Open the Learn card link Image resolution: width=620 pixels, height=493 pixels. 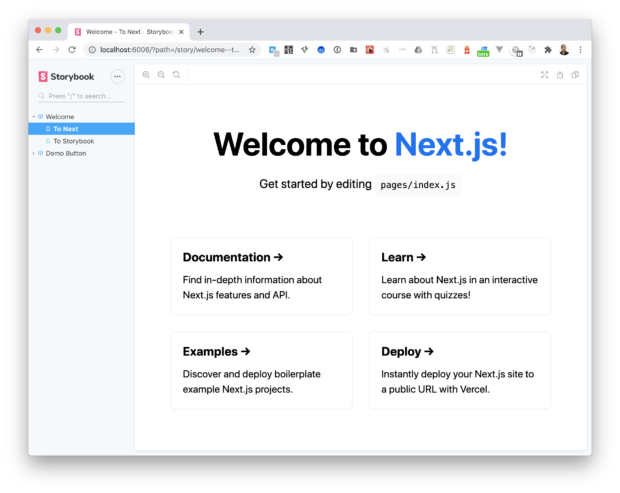coord(459,276)
